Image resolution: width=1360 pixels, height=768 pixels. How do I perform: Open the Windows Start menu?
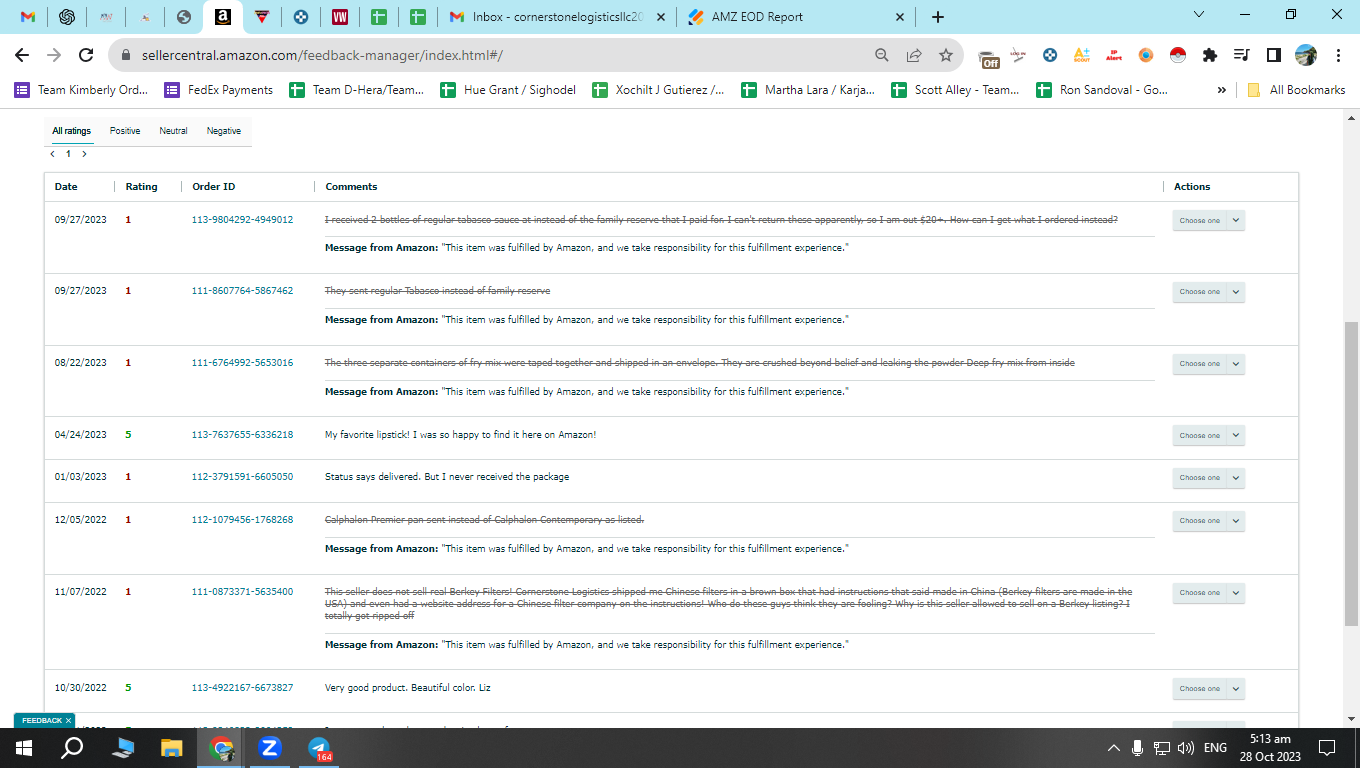pyautogui.click(x=24, y=747)
